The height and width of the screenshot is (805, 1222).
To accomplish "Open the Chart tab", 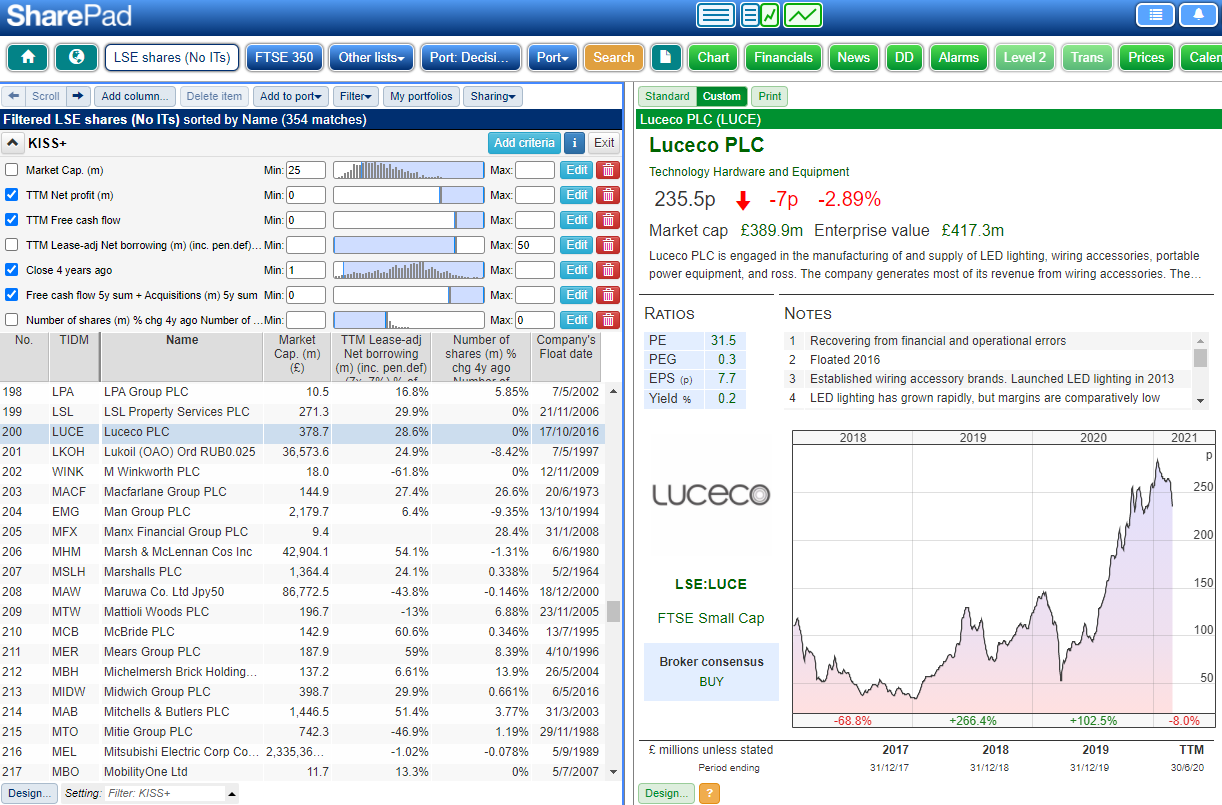I will 713,57.
